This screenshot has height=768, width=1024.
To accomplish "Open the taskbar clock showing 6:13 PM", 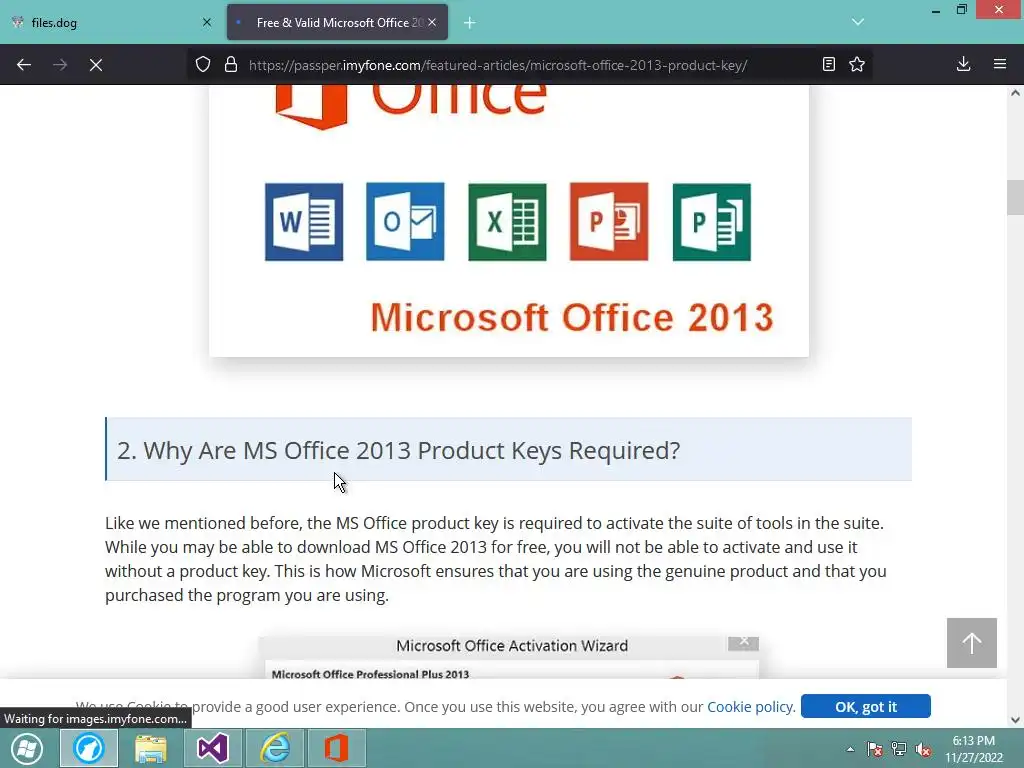I will pos(974,749).
